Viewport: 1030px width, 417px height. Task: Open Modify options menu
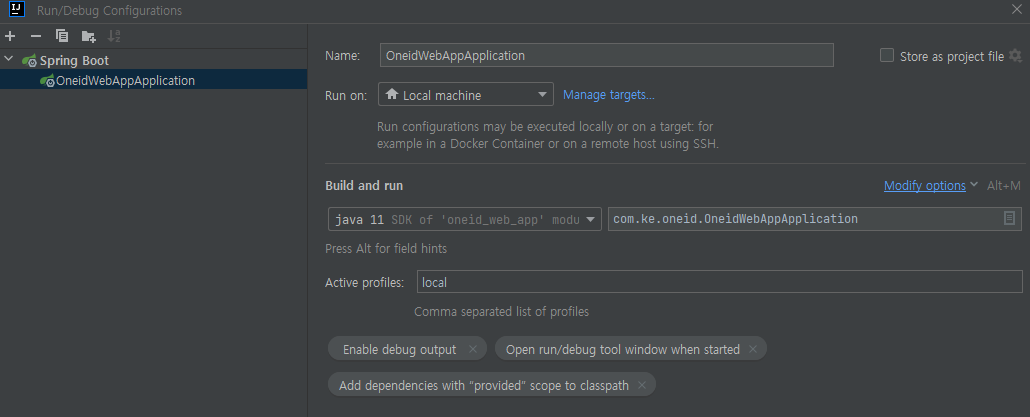(925, 186)
